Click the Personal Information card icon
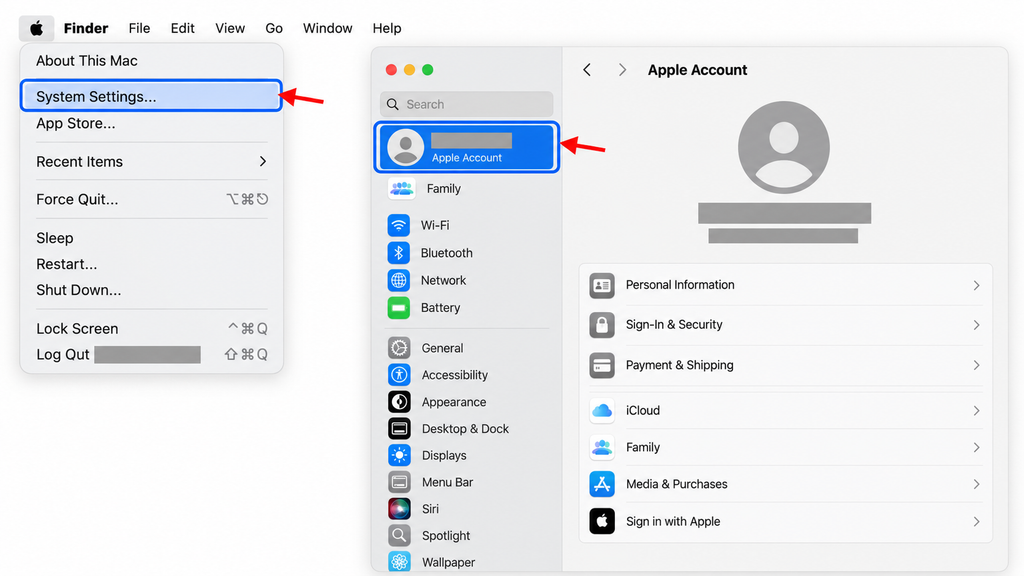This screenshot has height=576, width=1024. 602,285
